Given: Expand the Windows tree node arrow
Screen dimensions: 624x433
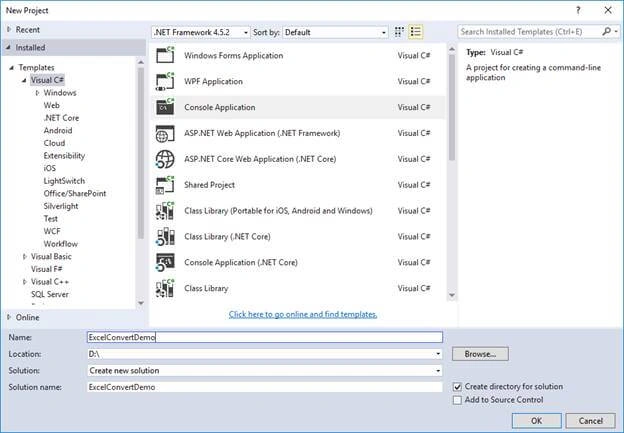Looking at the screenshot, I should (37, 93).
